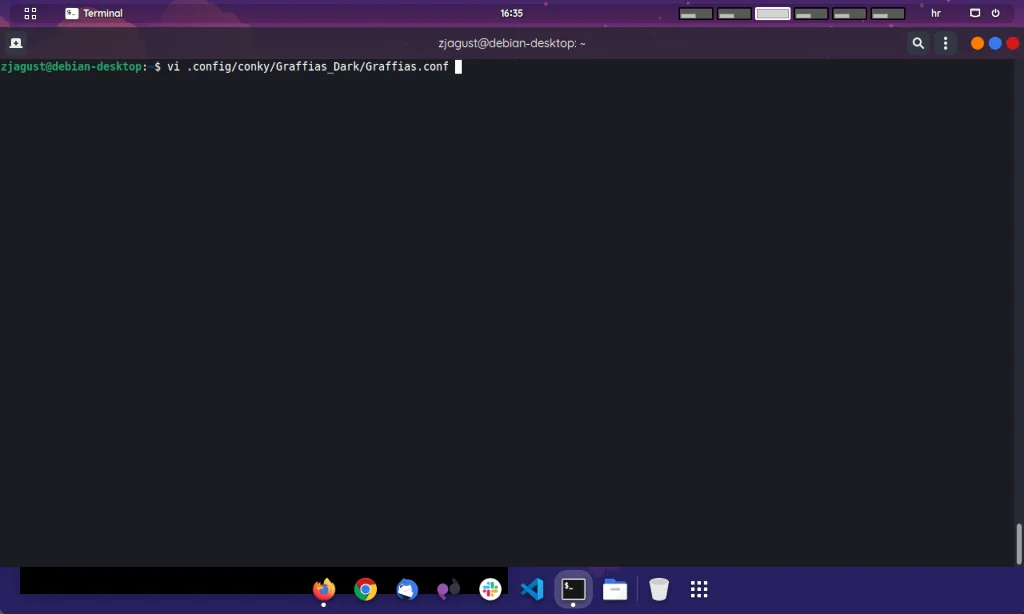Viewport: 1024px width, 614px height.
Task: Open the Files manager from the dock
Action: 614,589
